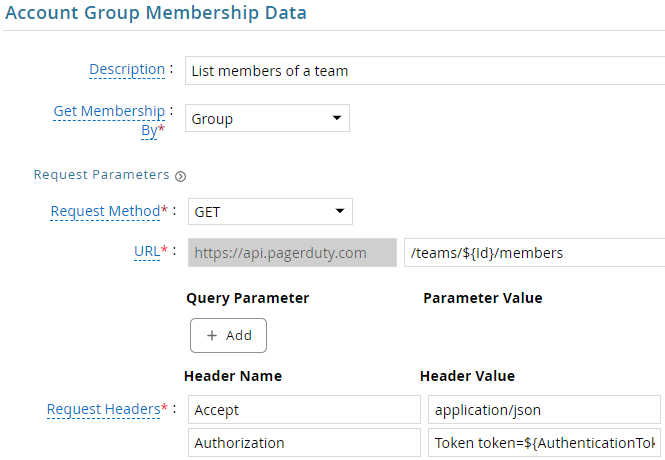Click the Account Group Membership Data heading
This screenshot has width=665, height=460.
coord(156,13)
